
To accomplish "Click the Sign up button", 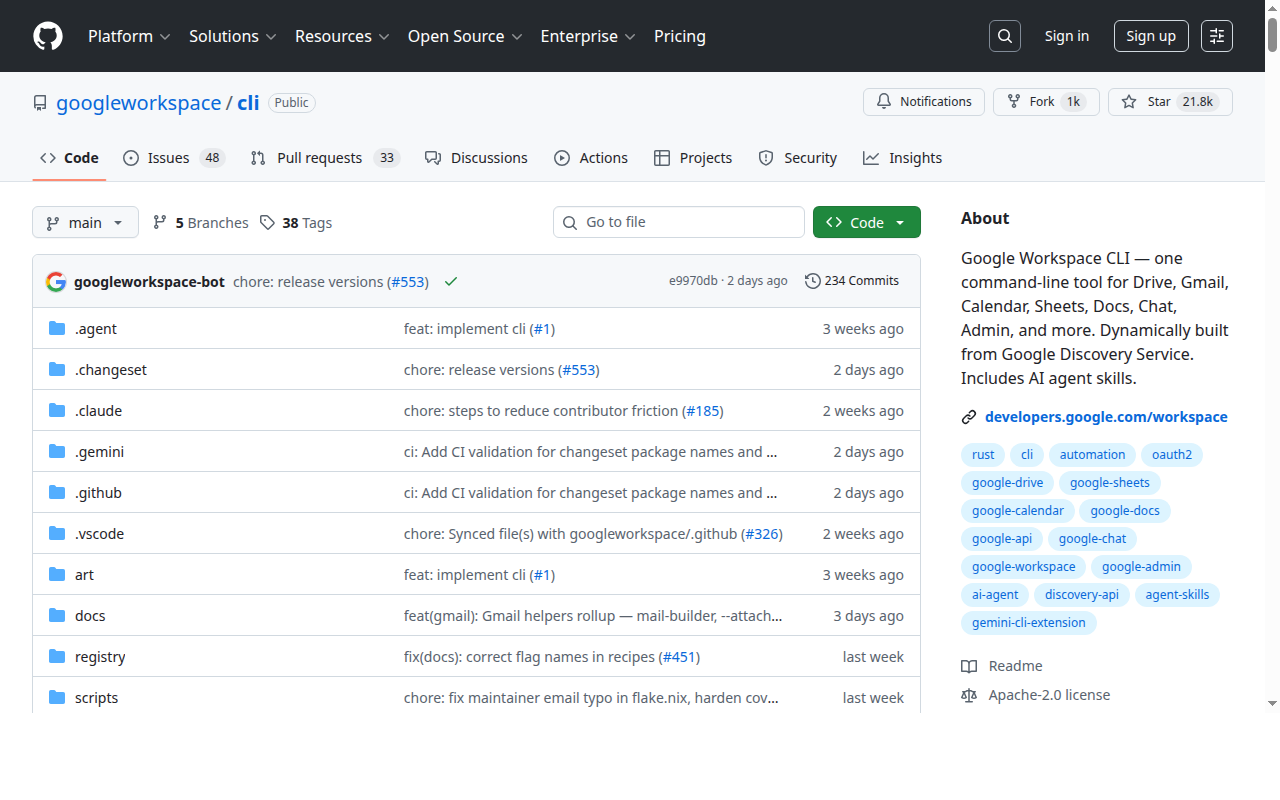I will 1150,36.
